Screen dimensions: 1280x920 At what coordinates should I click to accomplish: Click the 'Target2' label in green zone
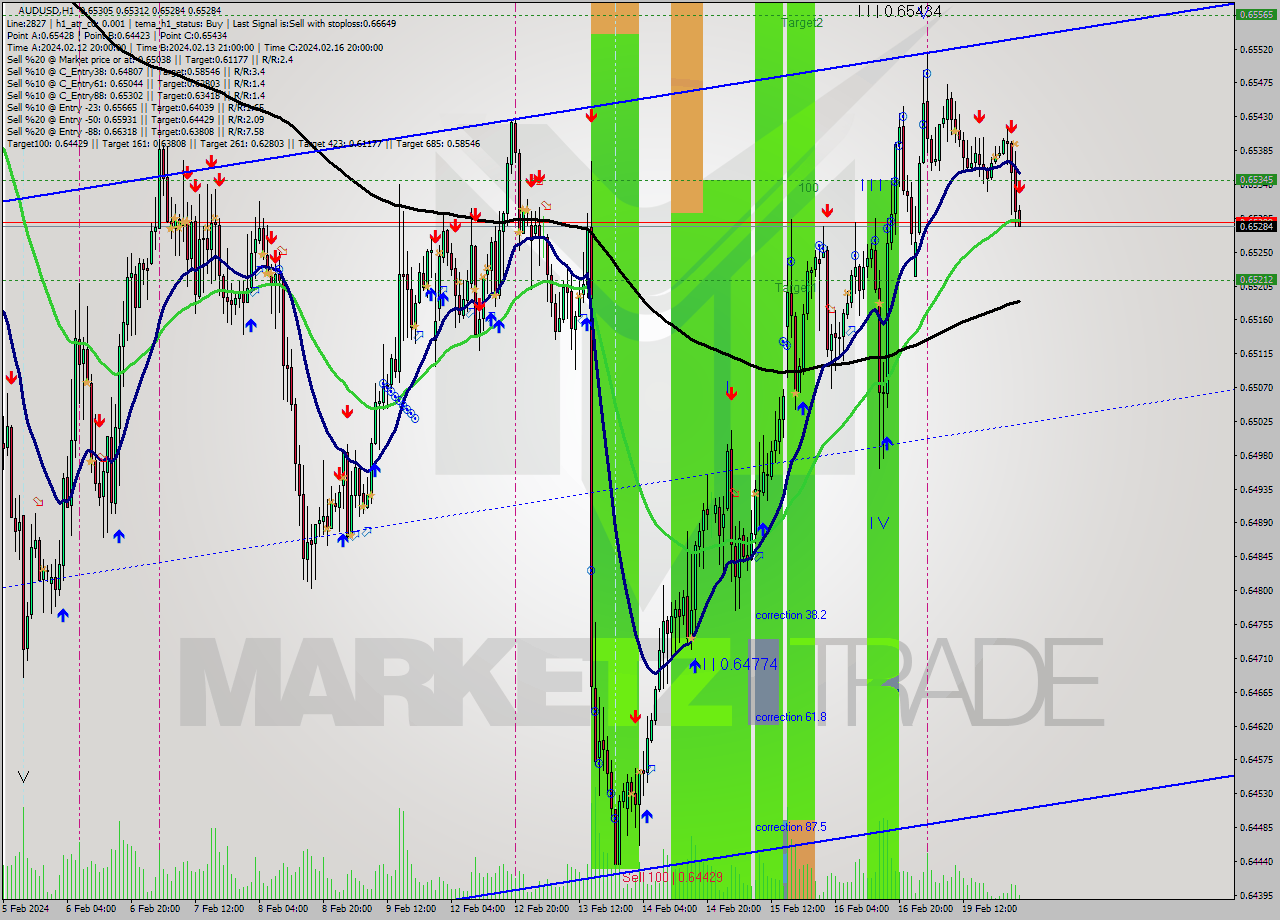pos(802,22)
